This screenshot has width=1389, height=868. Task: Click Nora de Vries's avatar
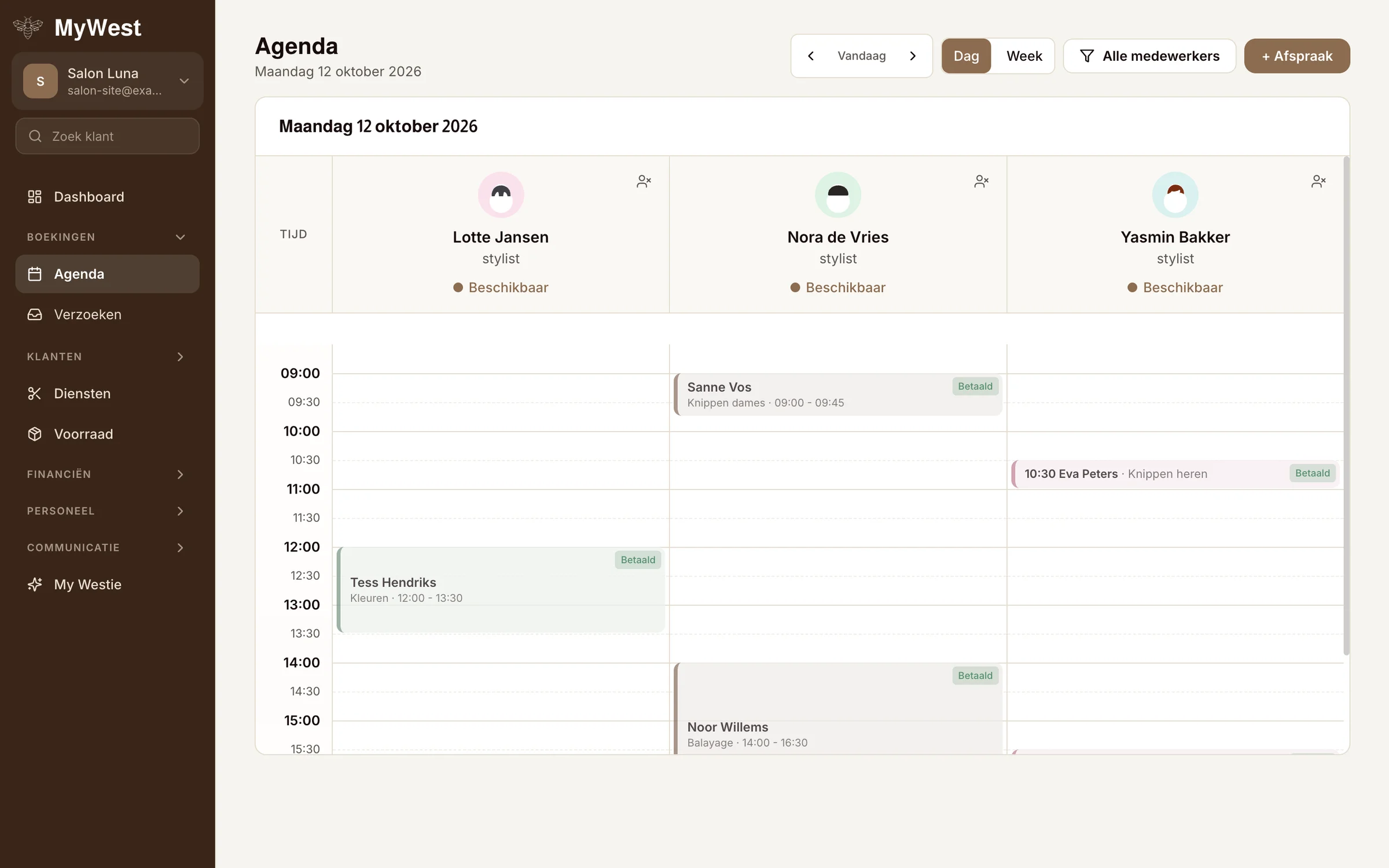tap(838, 195)
